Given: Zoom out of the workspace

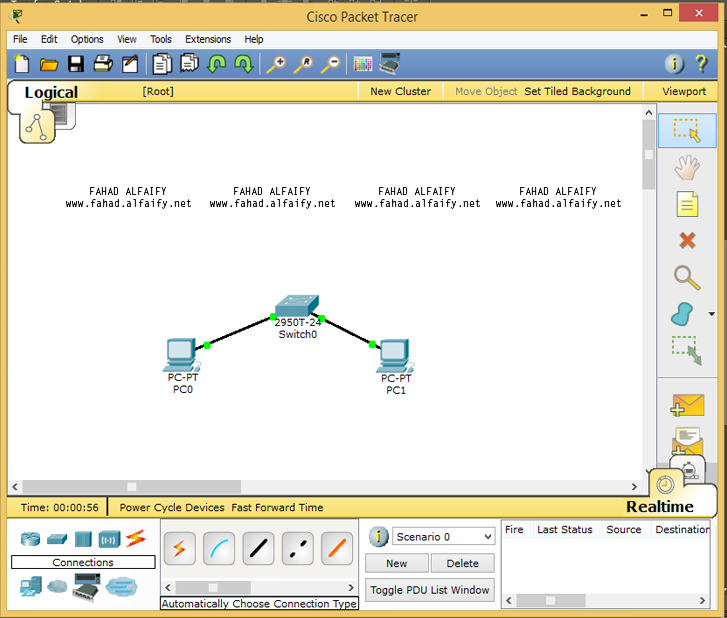Looking at the screenshot, I should click(x=331, y=64).
